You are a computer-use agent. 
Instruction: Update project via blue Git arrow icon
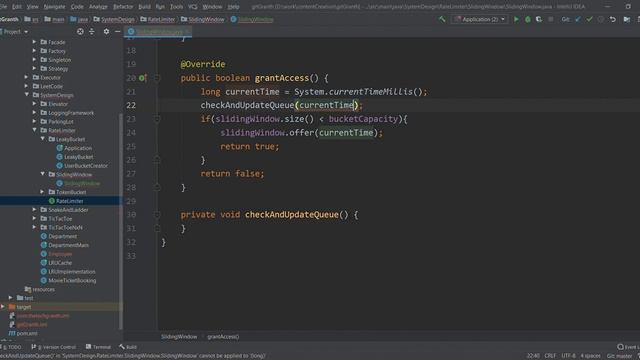[x=578, y=19]
